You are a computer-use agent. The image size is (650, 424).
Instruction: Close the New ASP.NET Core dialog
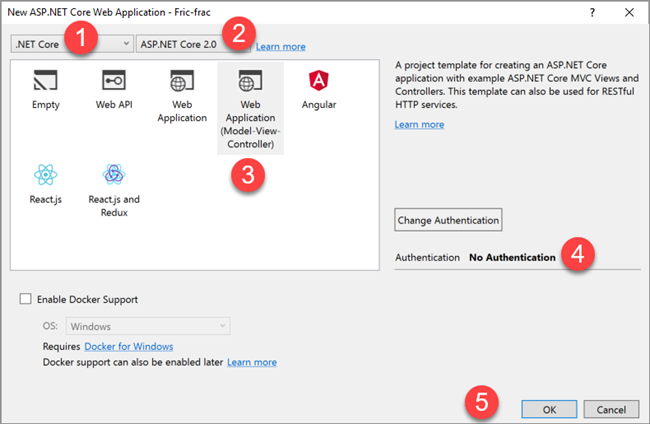pos(629,12)
